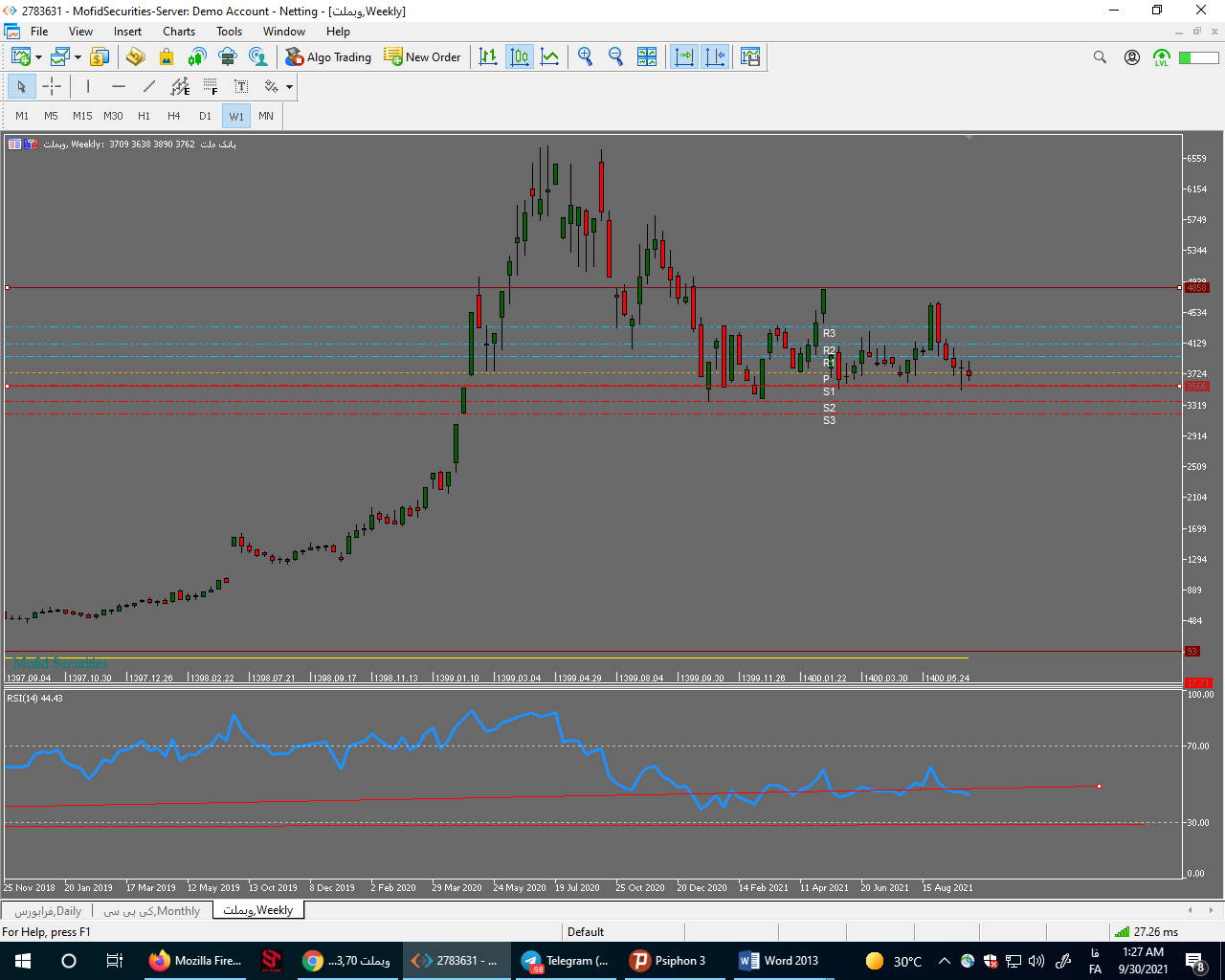Switch chart to line chart
1225x980 pixels.
coord(550,57)
